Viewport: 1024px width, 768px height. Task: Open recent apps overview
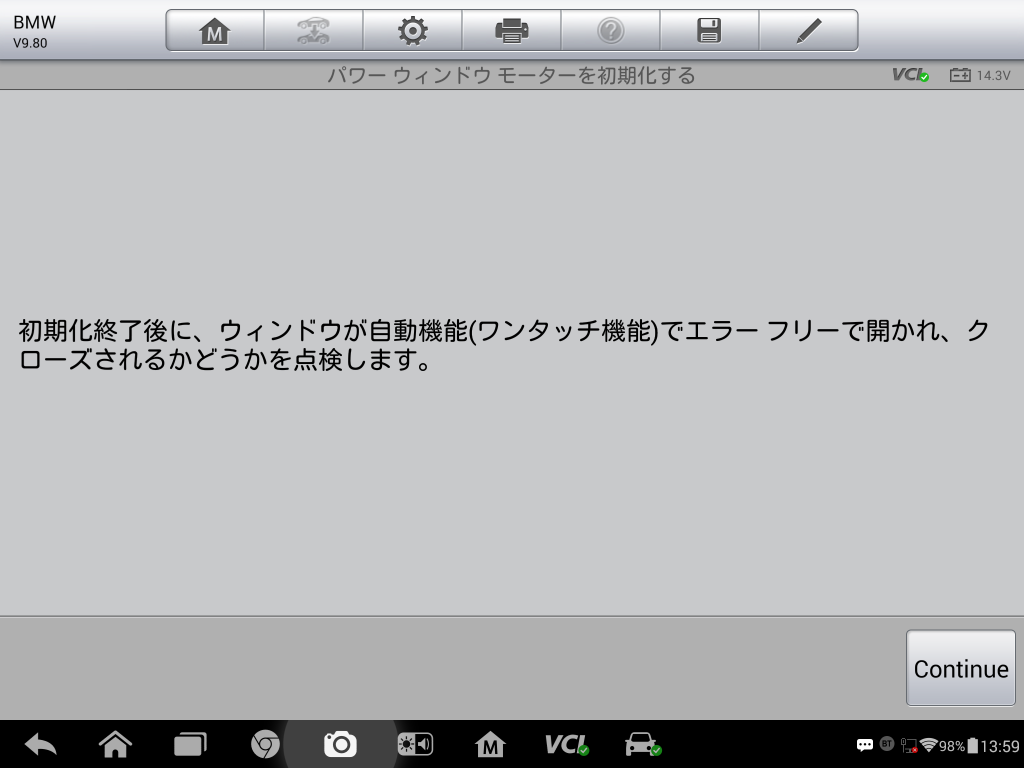coord(190,744)
